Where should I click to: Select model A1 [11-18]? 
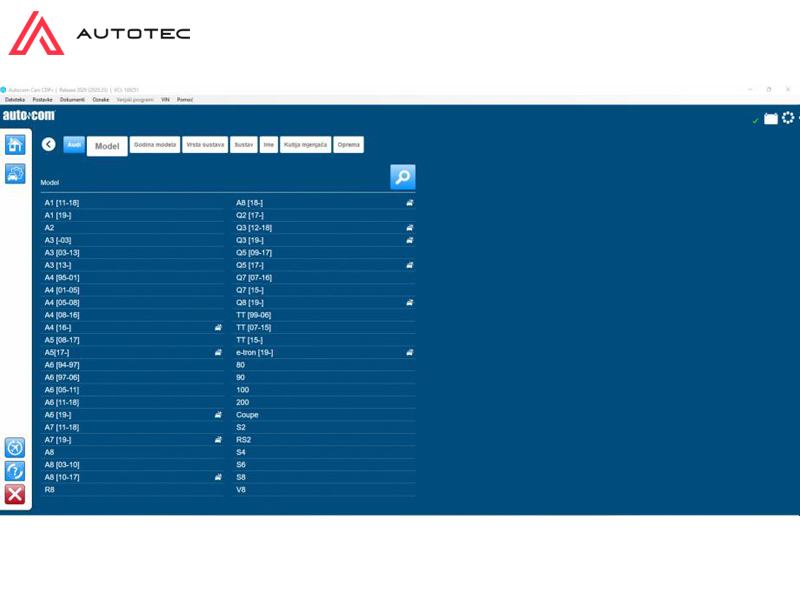tap(133, 203)
